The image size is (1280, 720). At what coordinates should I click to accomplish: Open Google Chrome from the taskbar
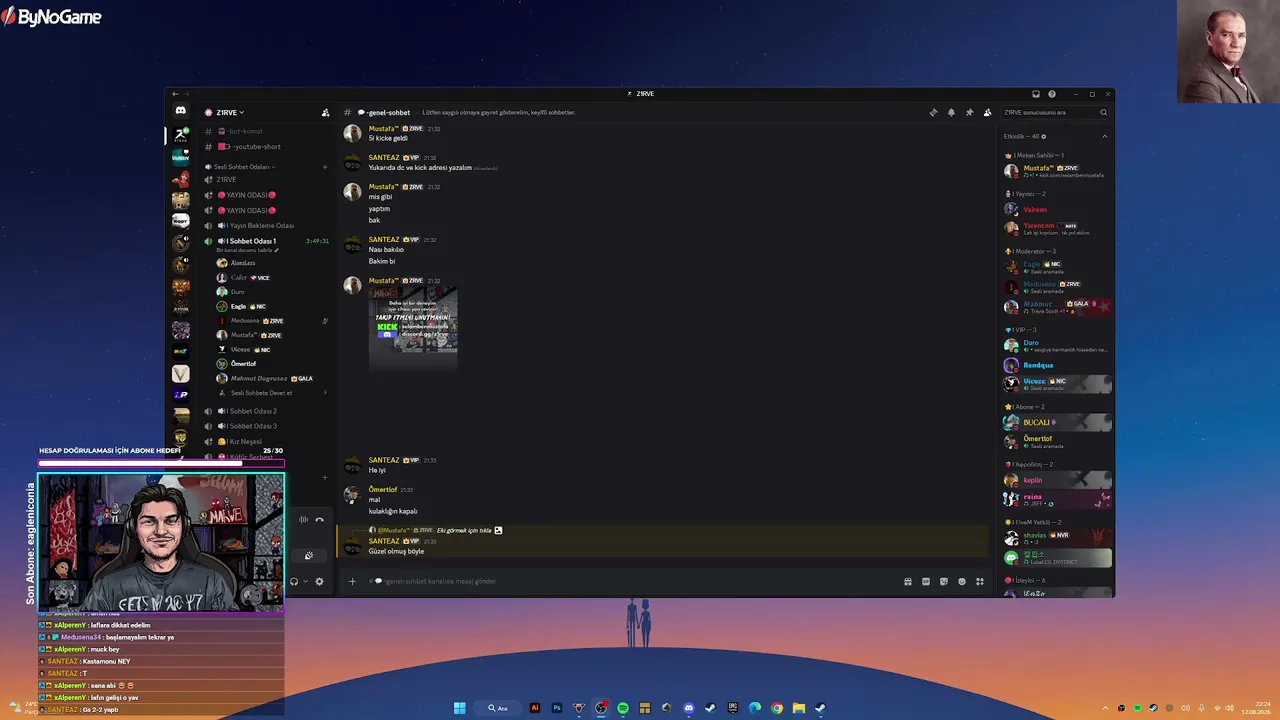point(777,708)
